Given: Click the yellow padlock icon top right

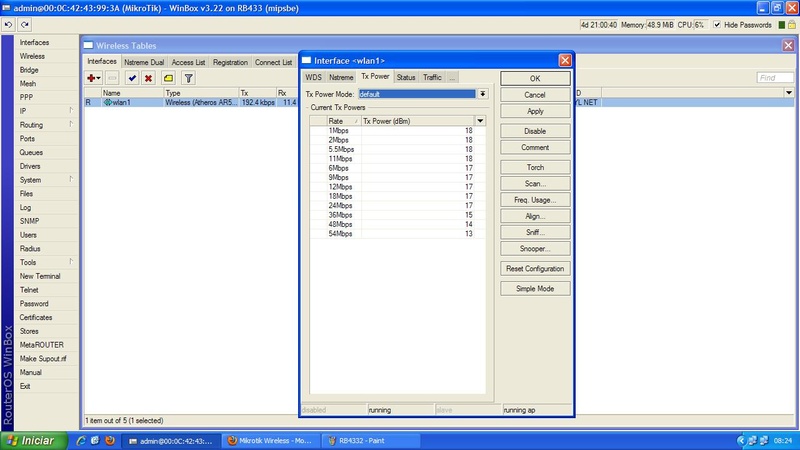Looking at the screenshot, I should pyautogui.click(x=792, y=24).
